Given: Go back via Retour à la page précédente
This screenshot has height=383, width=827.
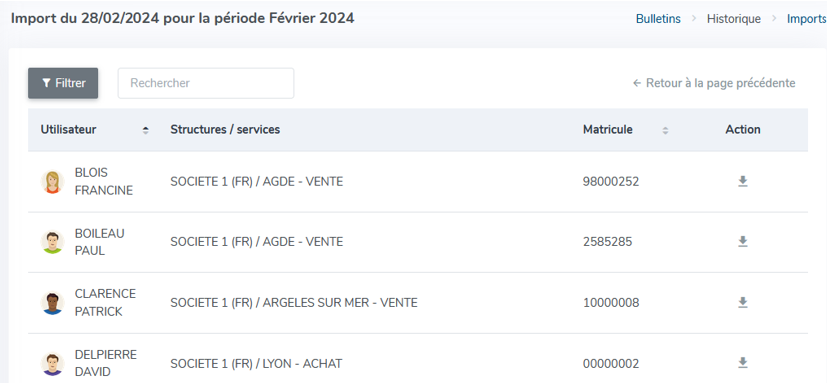Looking at the screenshot, I should coord(714,83).
